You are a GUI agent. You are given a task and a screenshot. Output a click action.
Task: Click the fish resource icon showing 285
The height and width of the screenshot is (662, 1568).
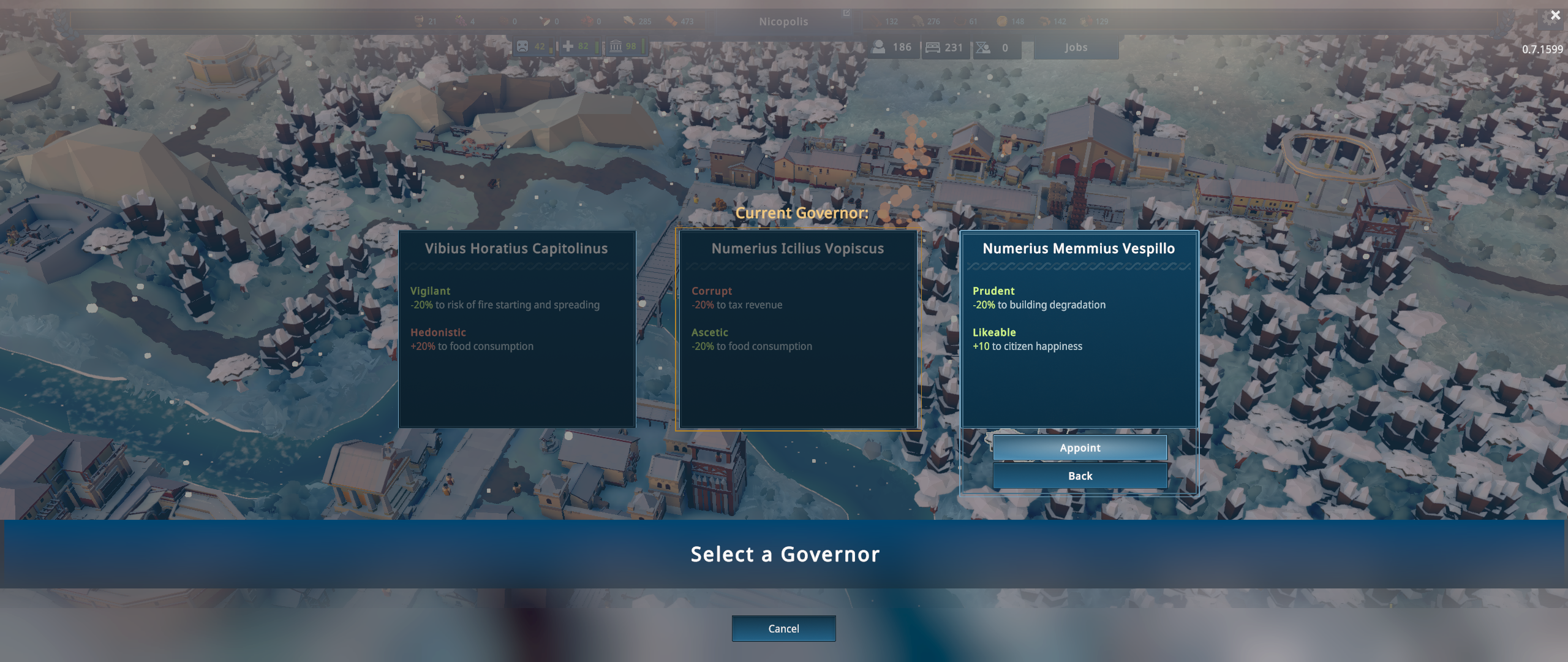628,21
